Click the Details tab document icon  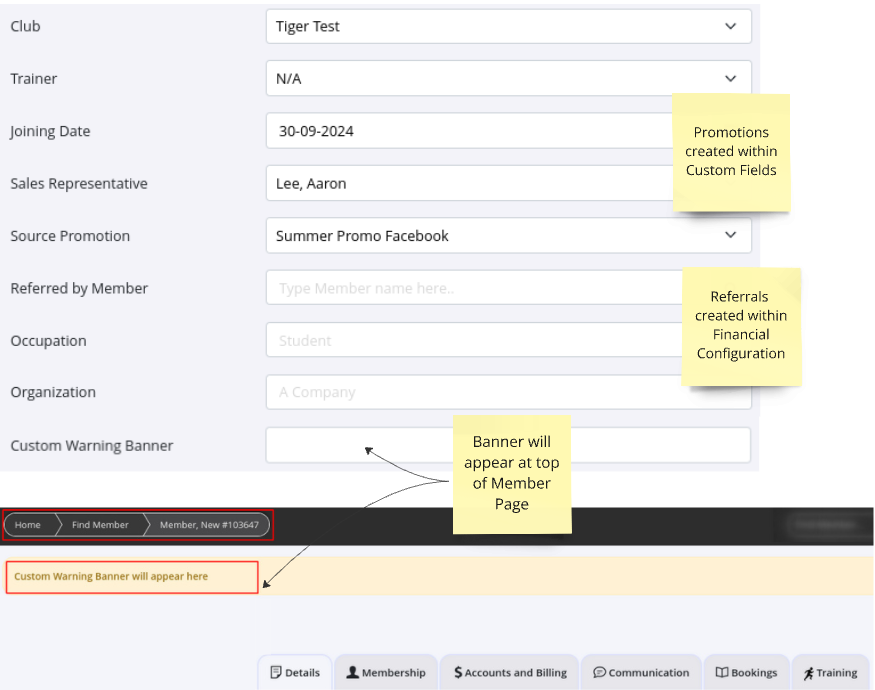click(276, 673)
